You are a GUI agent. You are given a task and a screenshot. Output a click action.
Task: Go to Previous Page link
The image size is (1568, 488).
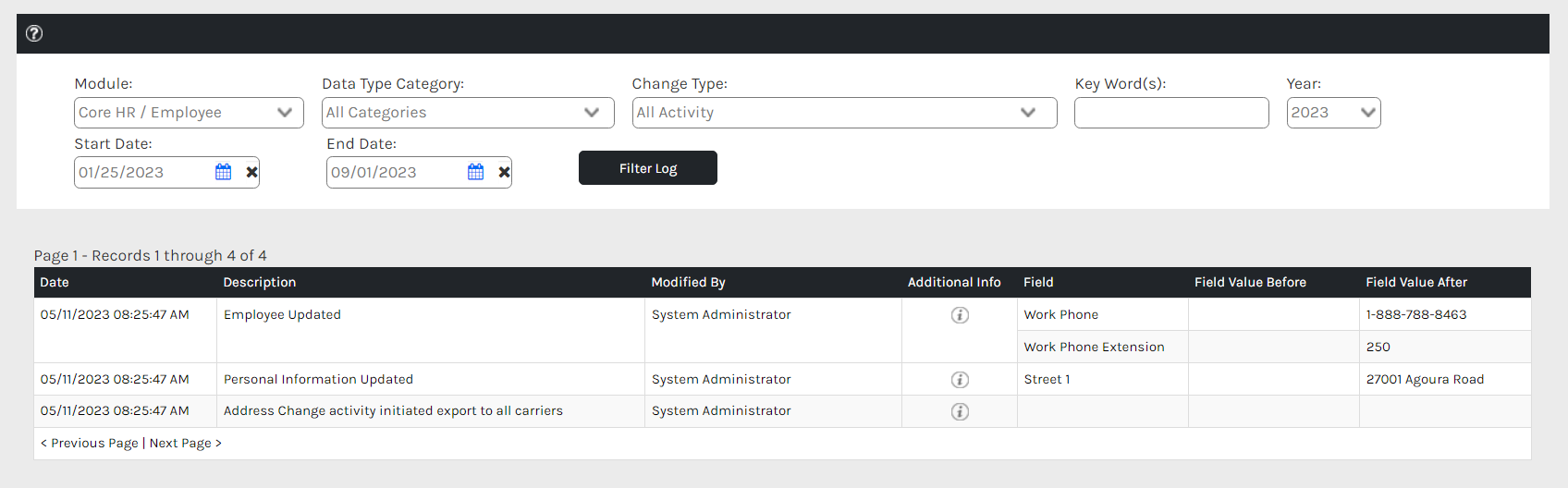click(90, 444)
